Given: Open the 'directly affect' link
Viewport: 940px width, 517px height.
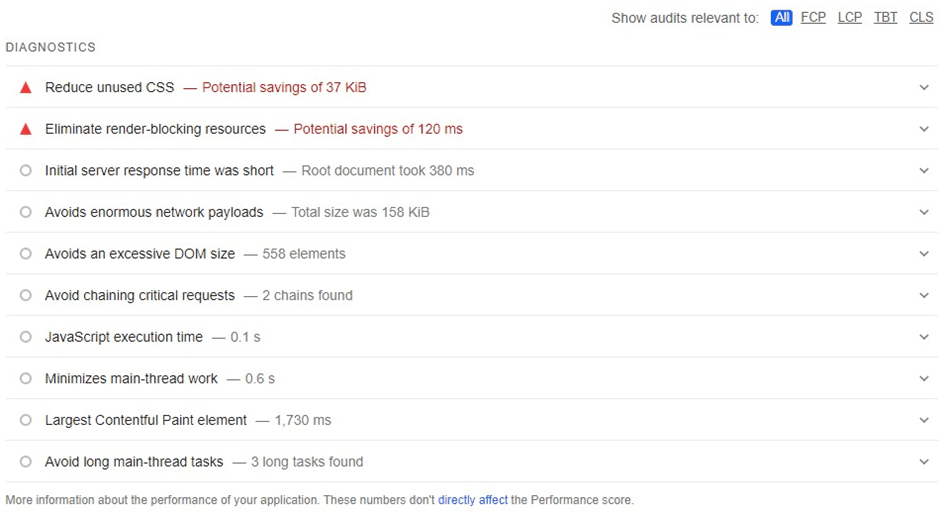Looking at the screenshot, I should (x=472, y=500).
